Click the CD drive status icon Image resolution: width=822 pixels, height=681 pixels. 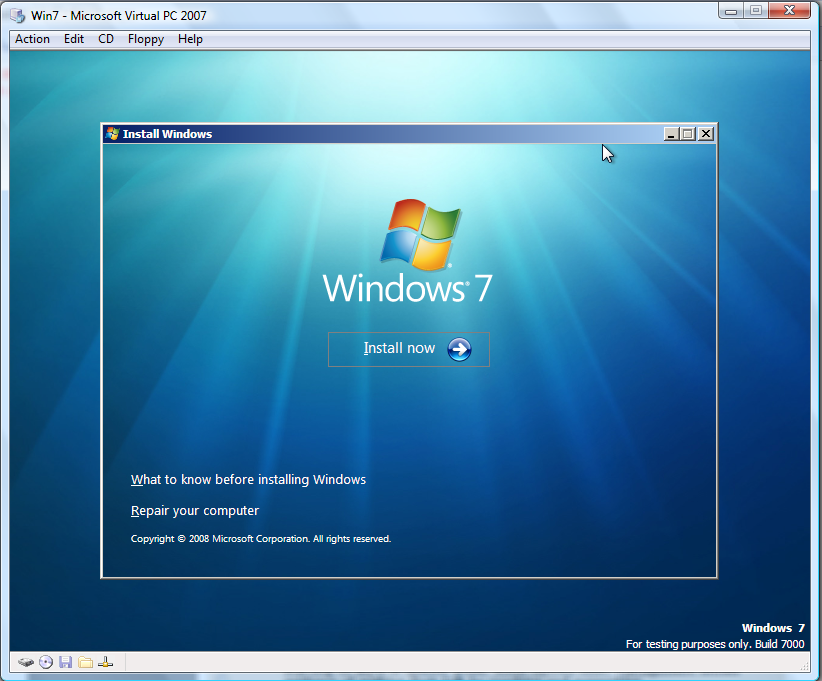(46, 662)
